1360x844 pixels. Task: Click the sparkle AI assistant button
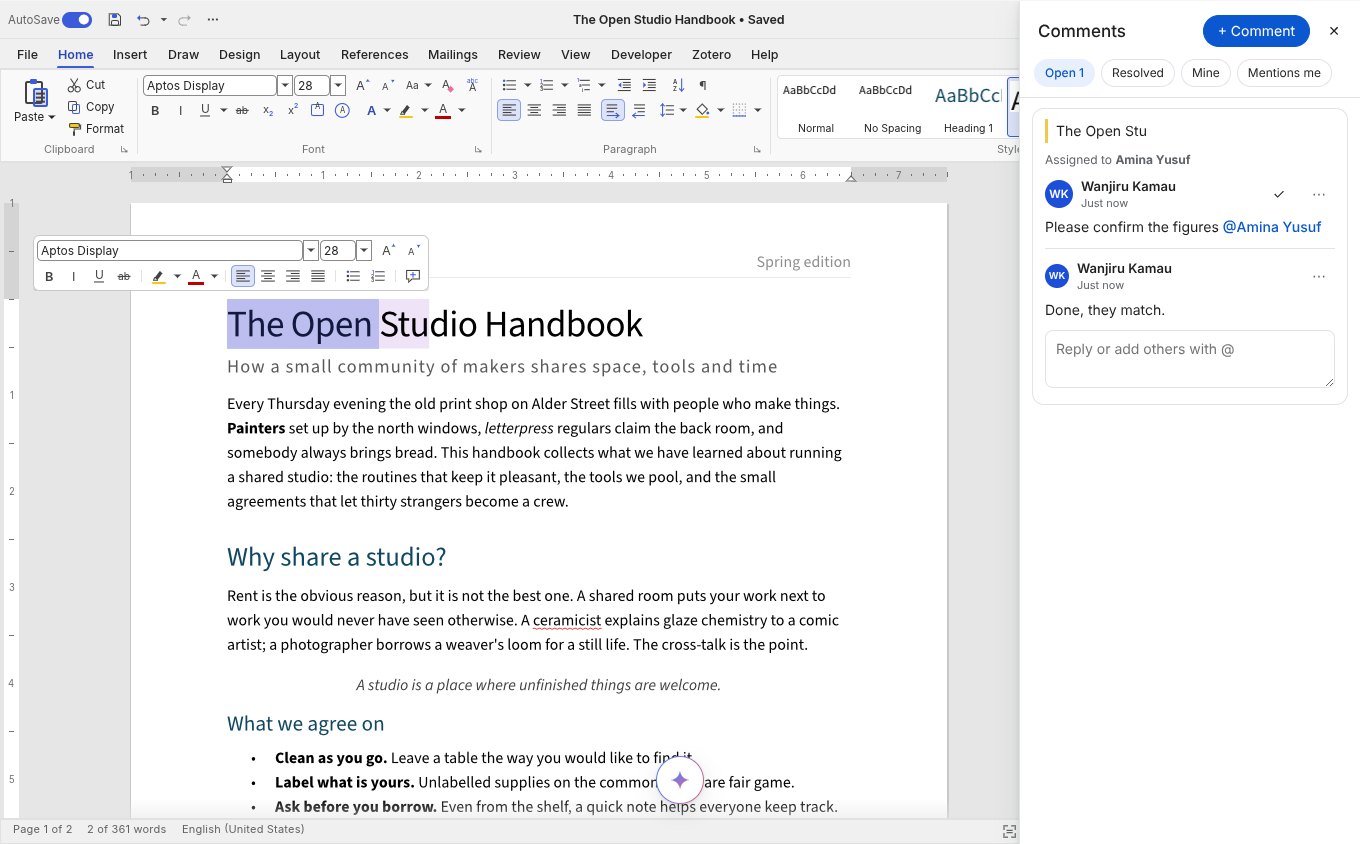(x=680, y=780)
